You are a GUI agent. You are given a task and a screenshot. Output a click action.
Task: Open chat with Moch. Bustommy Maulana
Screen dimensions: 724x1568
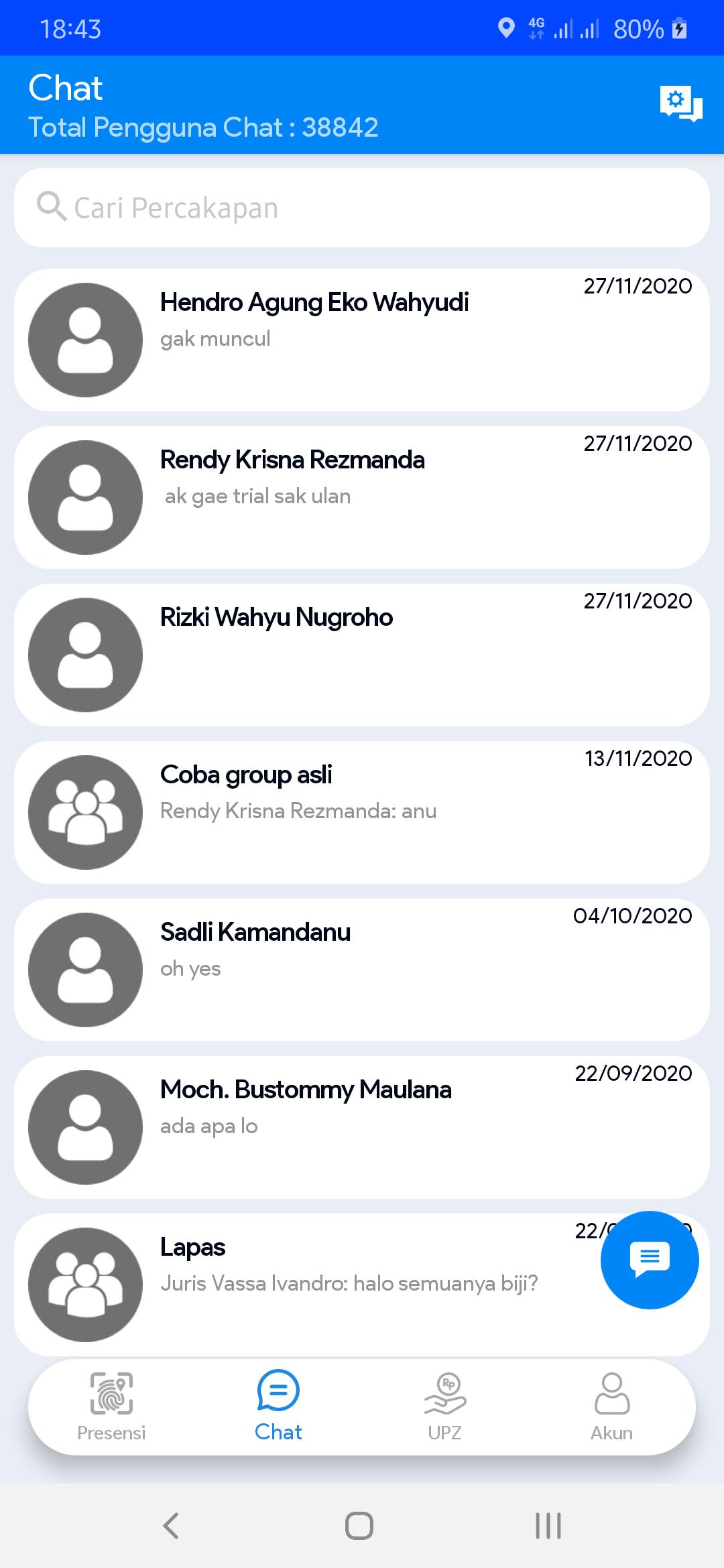pyautogui.click(x=402, y=1127)
